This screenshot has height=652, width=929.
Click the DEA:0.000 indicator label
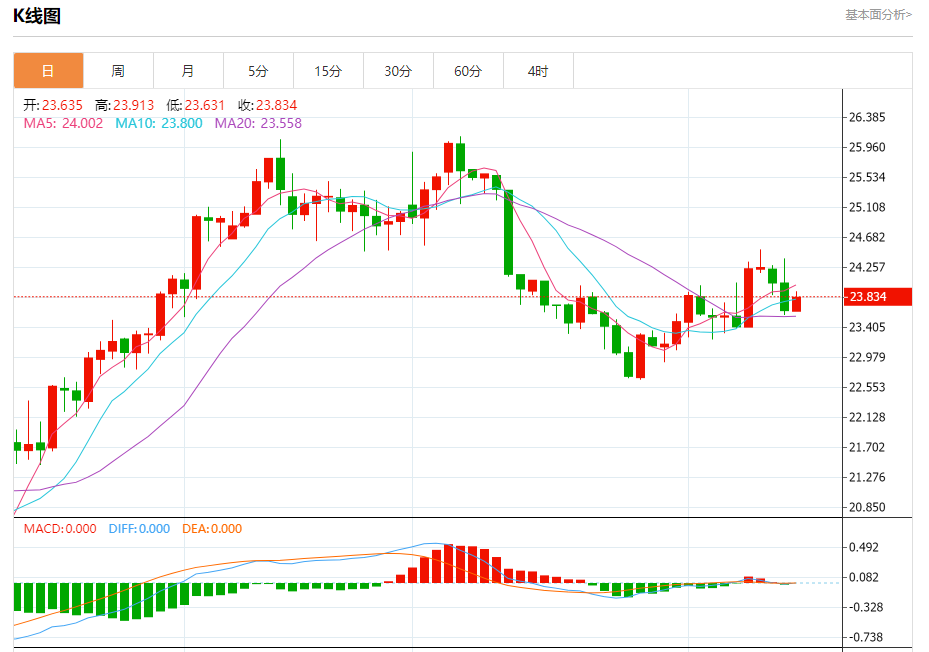tap(212, 529)
